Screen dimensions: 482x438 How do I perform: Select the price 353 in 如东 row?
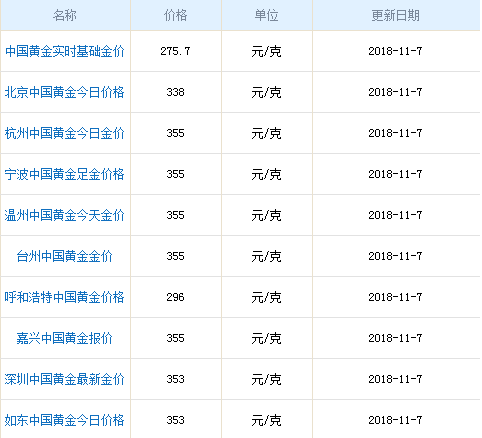click(175, 420)
